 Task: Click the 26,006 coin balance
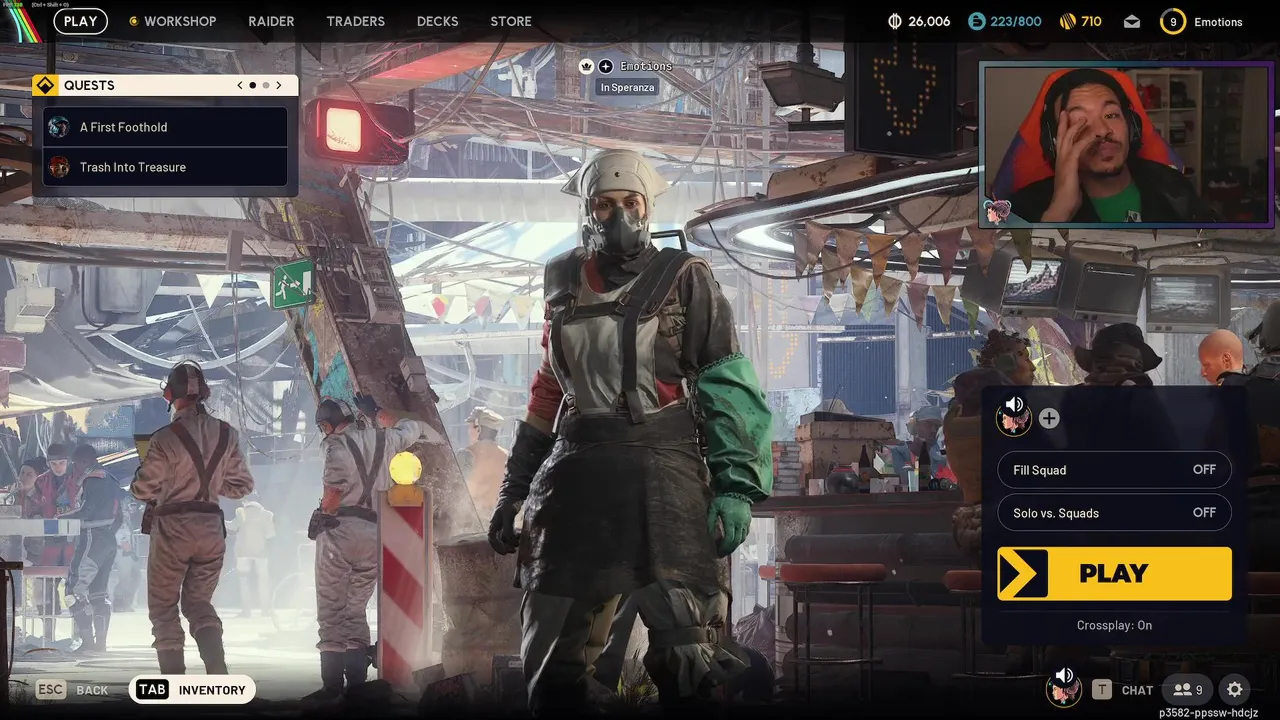point(929,21)
